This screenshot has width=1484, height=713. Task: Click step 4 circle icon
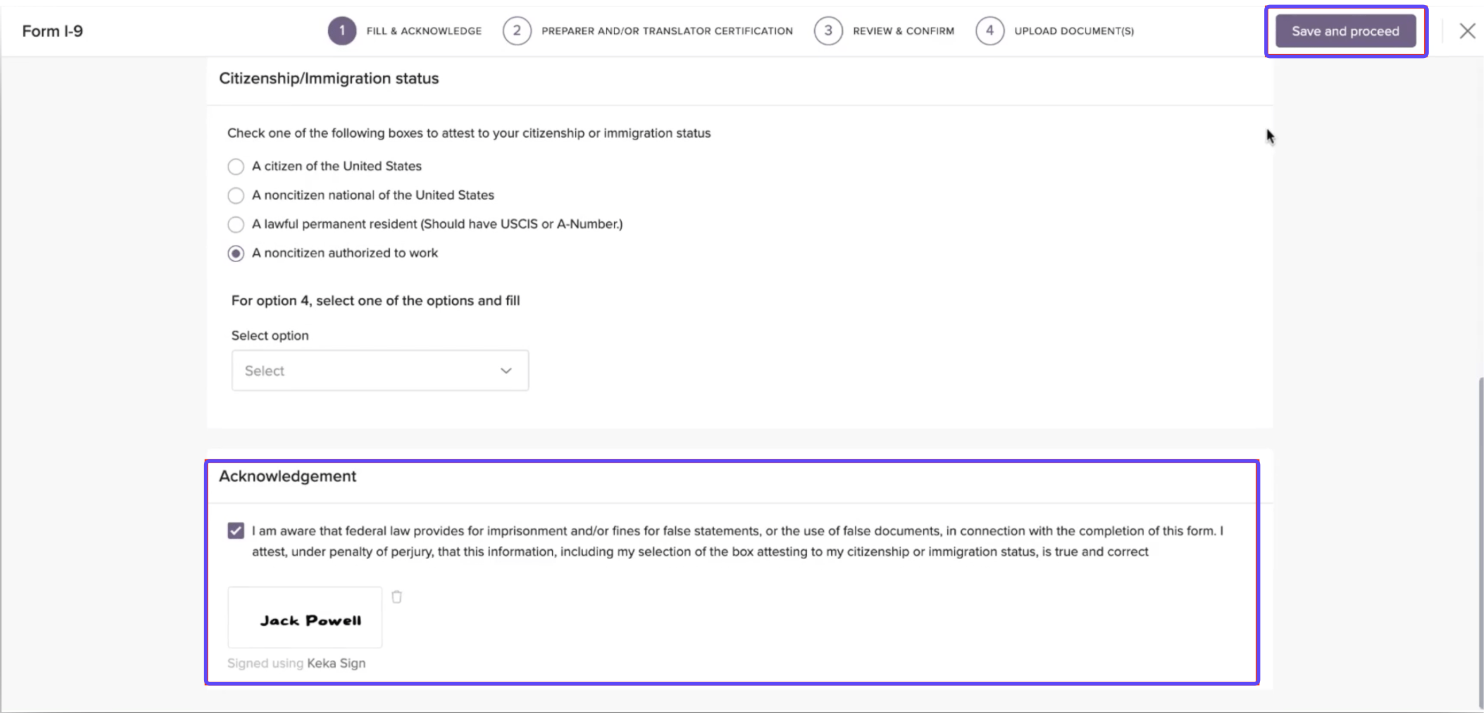click(990, 31)
